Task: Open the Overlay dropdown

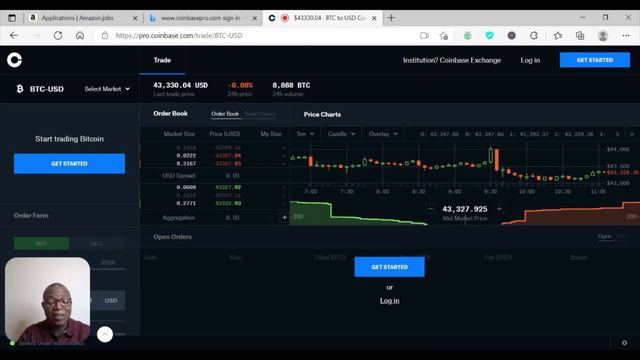Action: pyautogui.click(x=383, y=133)
